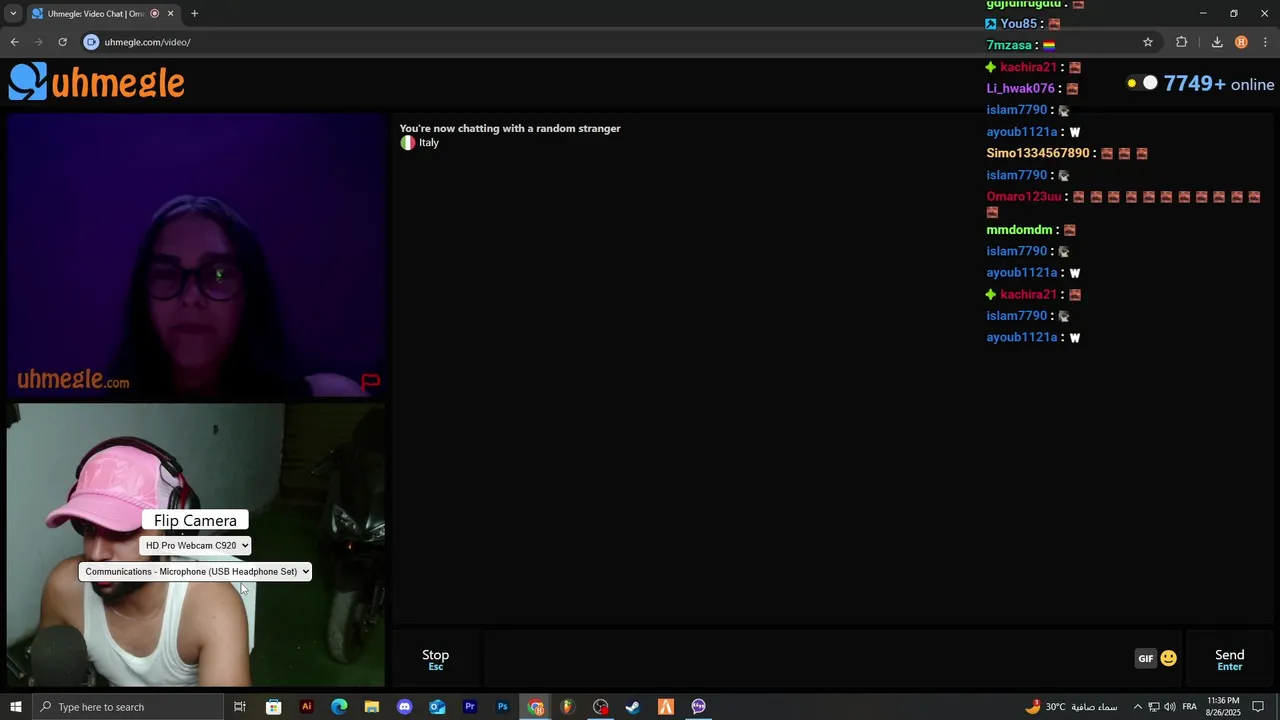1280x720 pixels.
Task: Open the Communications Microphone dropdown
Action: point(195,572)
